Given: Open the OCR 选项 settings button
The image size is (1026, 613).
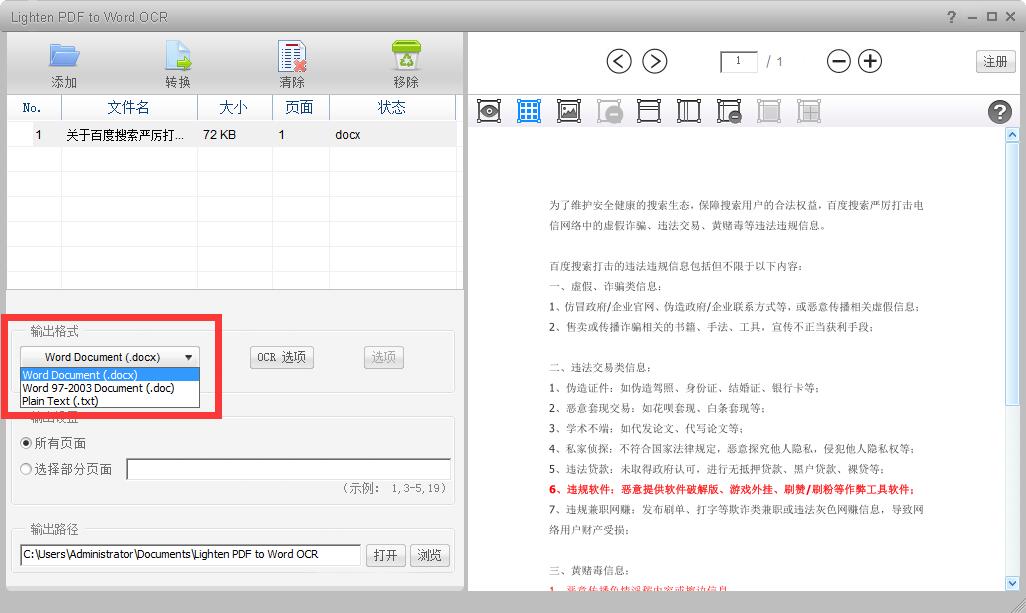Looking at the screenshot, I should point(281,357).
